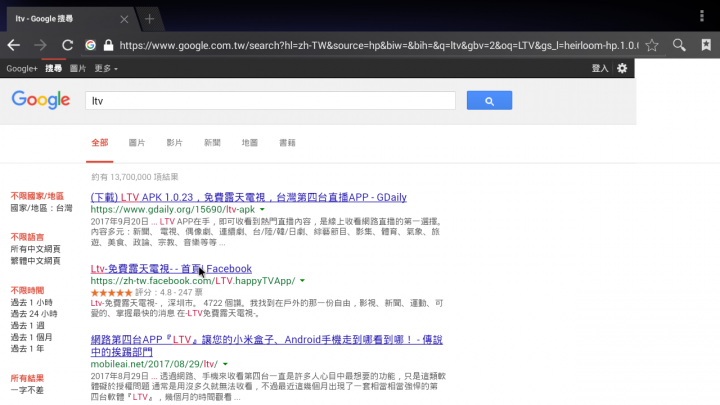
Task: Click the search box containing ltv
Action: click(270, 101)
